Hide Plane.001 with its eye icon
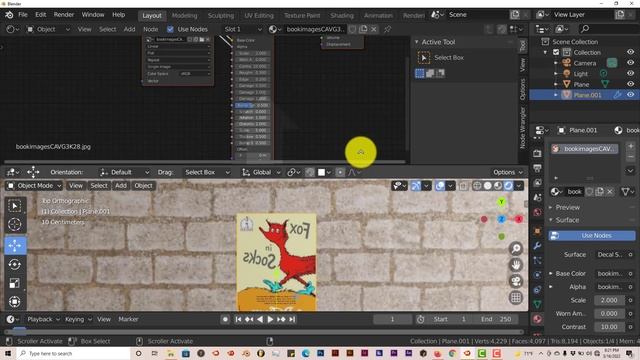 tap(630, 95)
